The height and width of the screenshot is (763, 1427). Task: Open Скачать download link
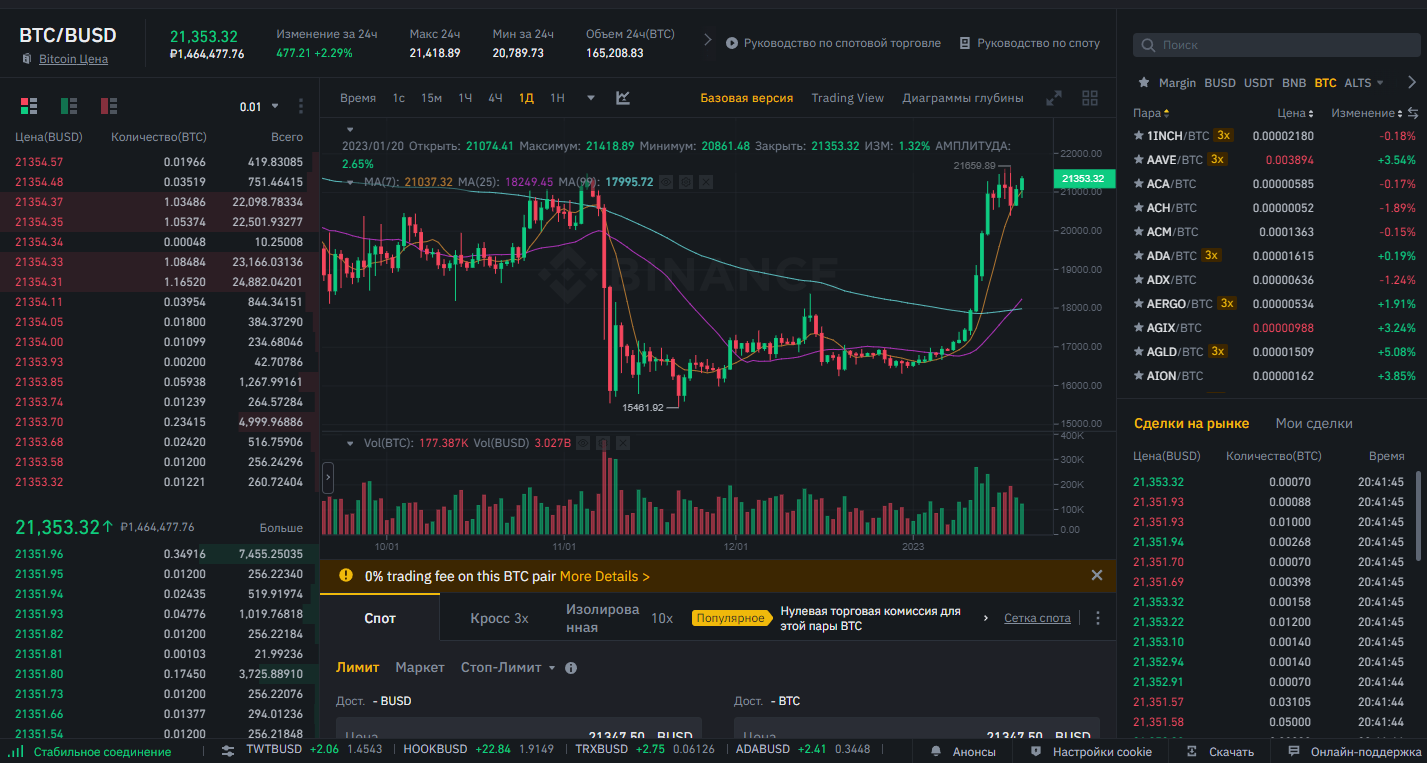tap(1220, 751)
